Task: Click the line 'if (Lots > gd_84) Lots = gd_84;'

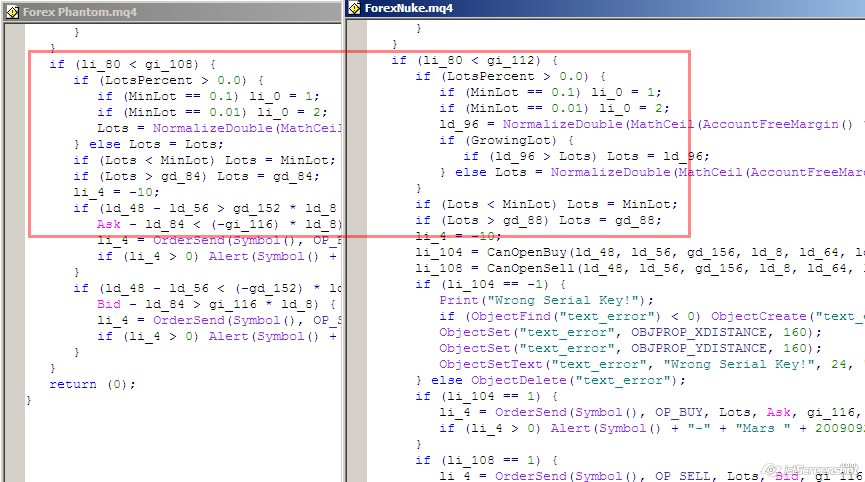Action: point(196,176)
